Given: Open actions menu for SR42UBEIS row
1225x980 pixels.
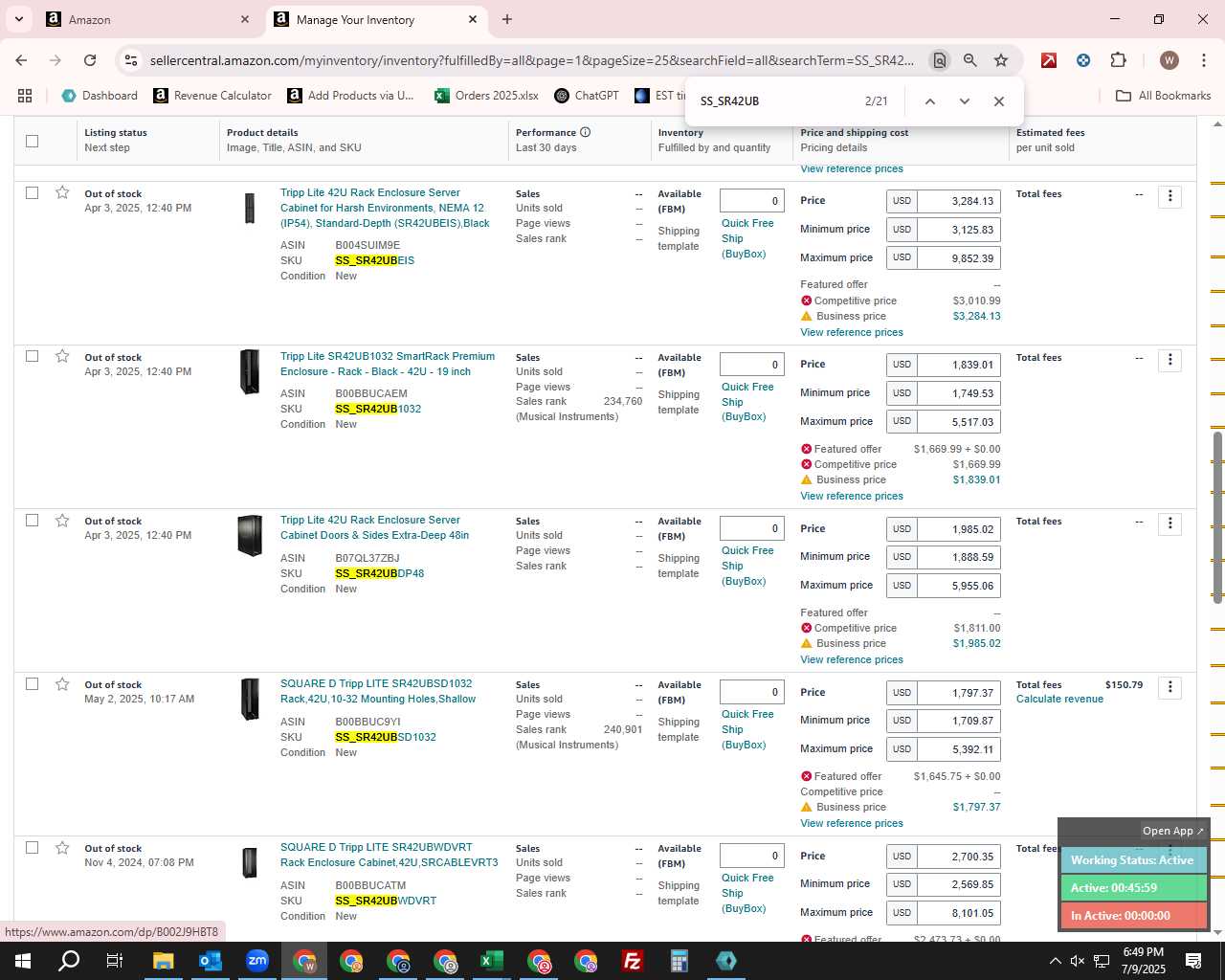Looking at the screenshot, I should [1169, 196].
